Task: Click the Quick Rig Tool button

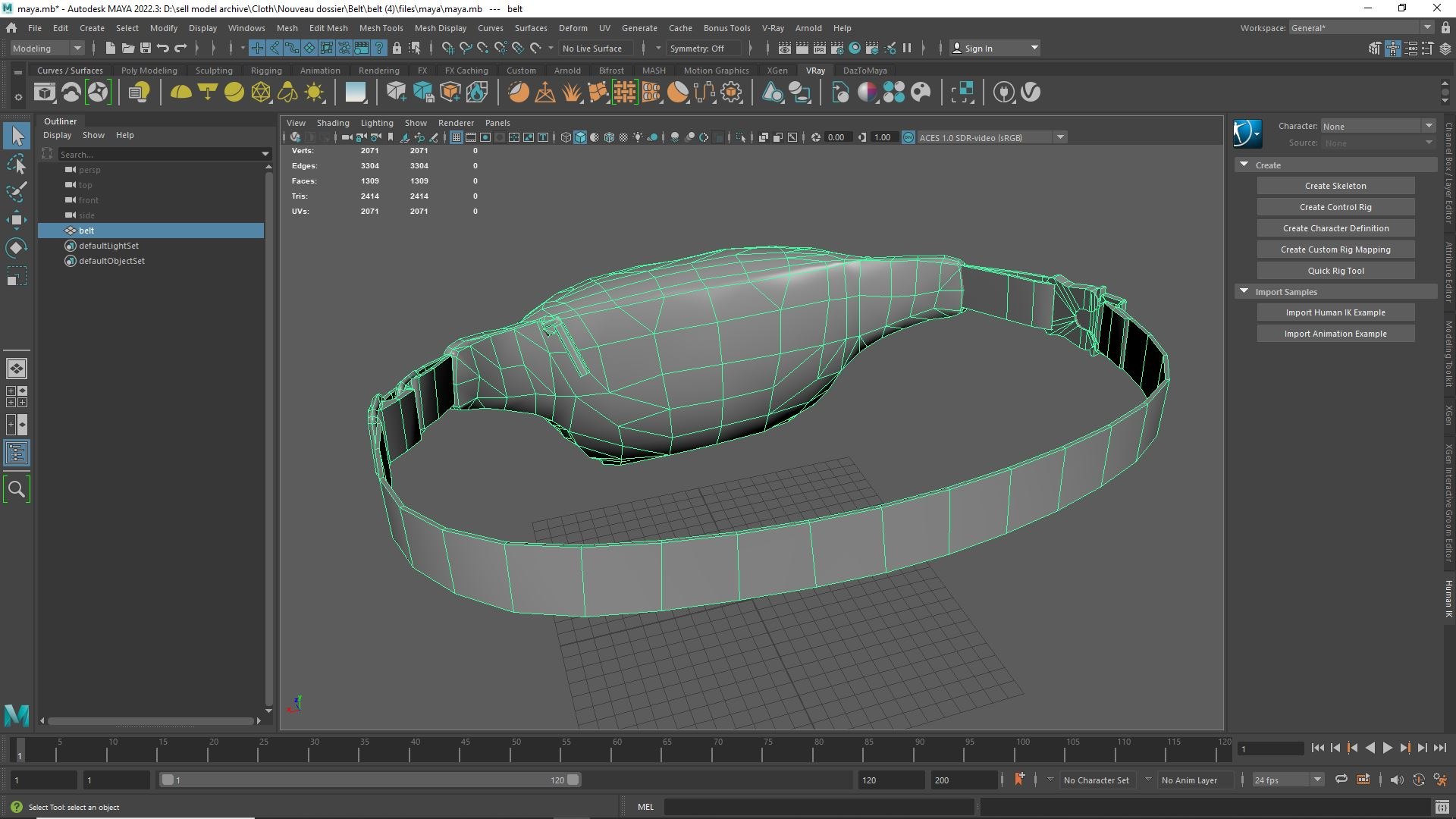Action: 1335,271
